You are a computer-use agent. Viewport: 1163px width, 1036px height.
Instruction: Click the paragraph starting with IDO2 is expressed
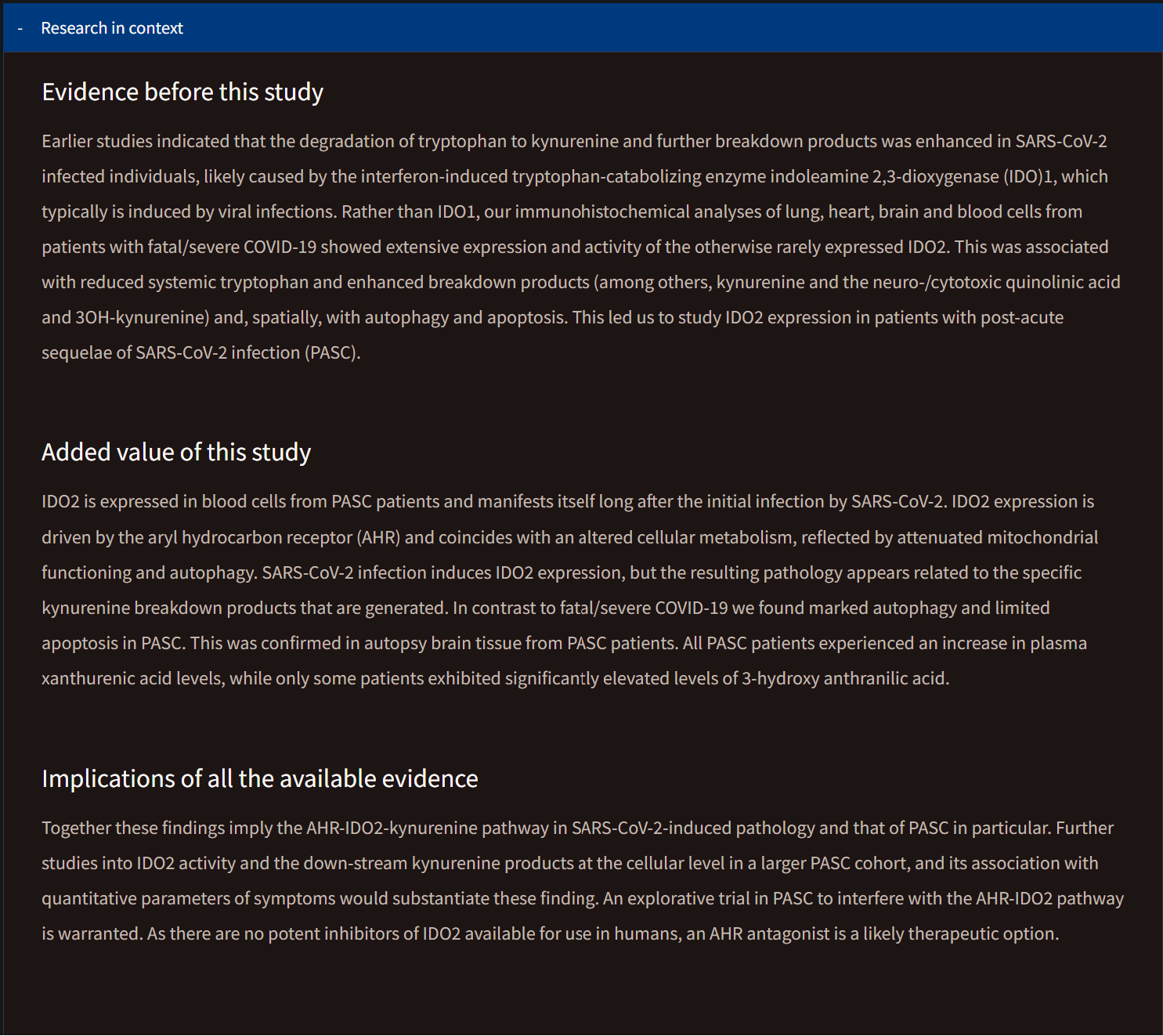[570, 590]
